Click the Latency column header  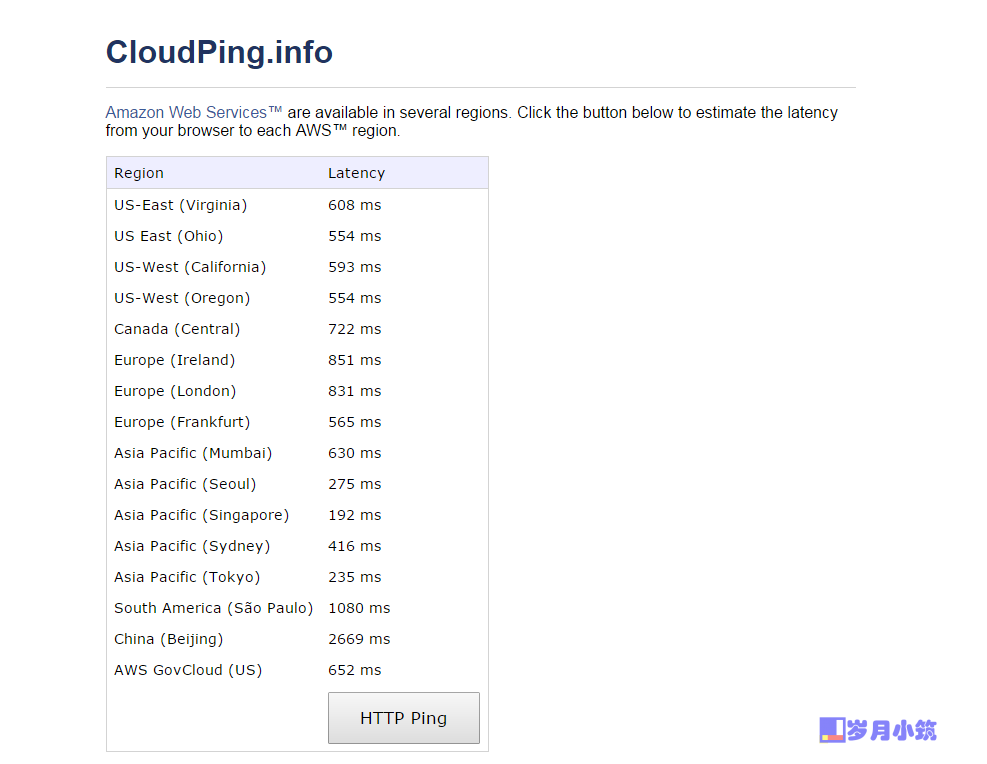coord(356,173)
